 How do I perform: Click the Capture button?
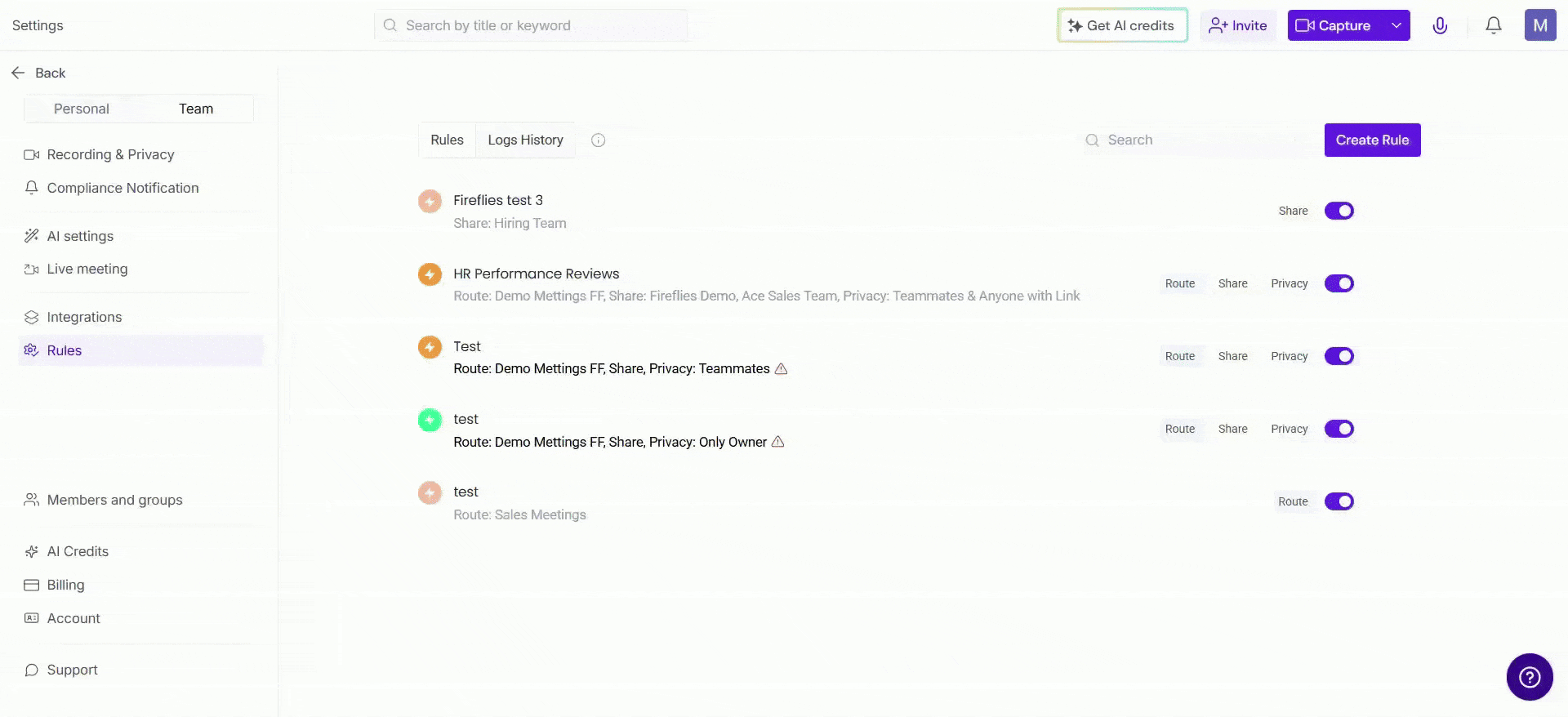[1335, 25]
